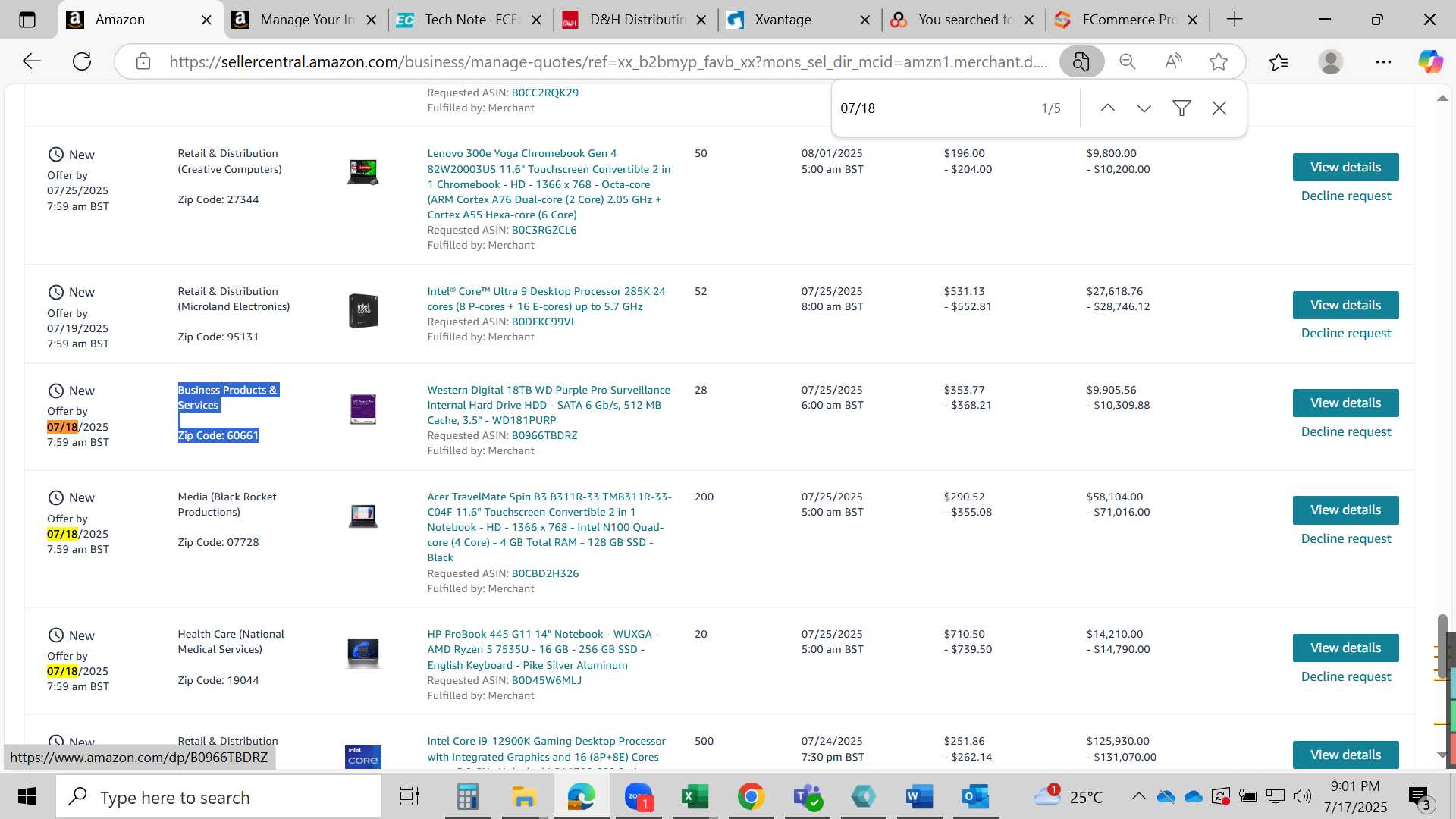Open Google Chrome from taskbar

coord(751,796)
